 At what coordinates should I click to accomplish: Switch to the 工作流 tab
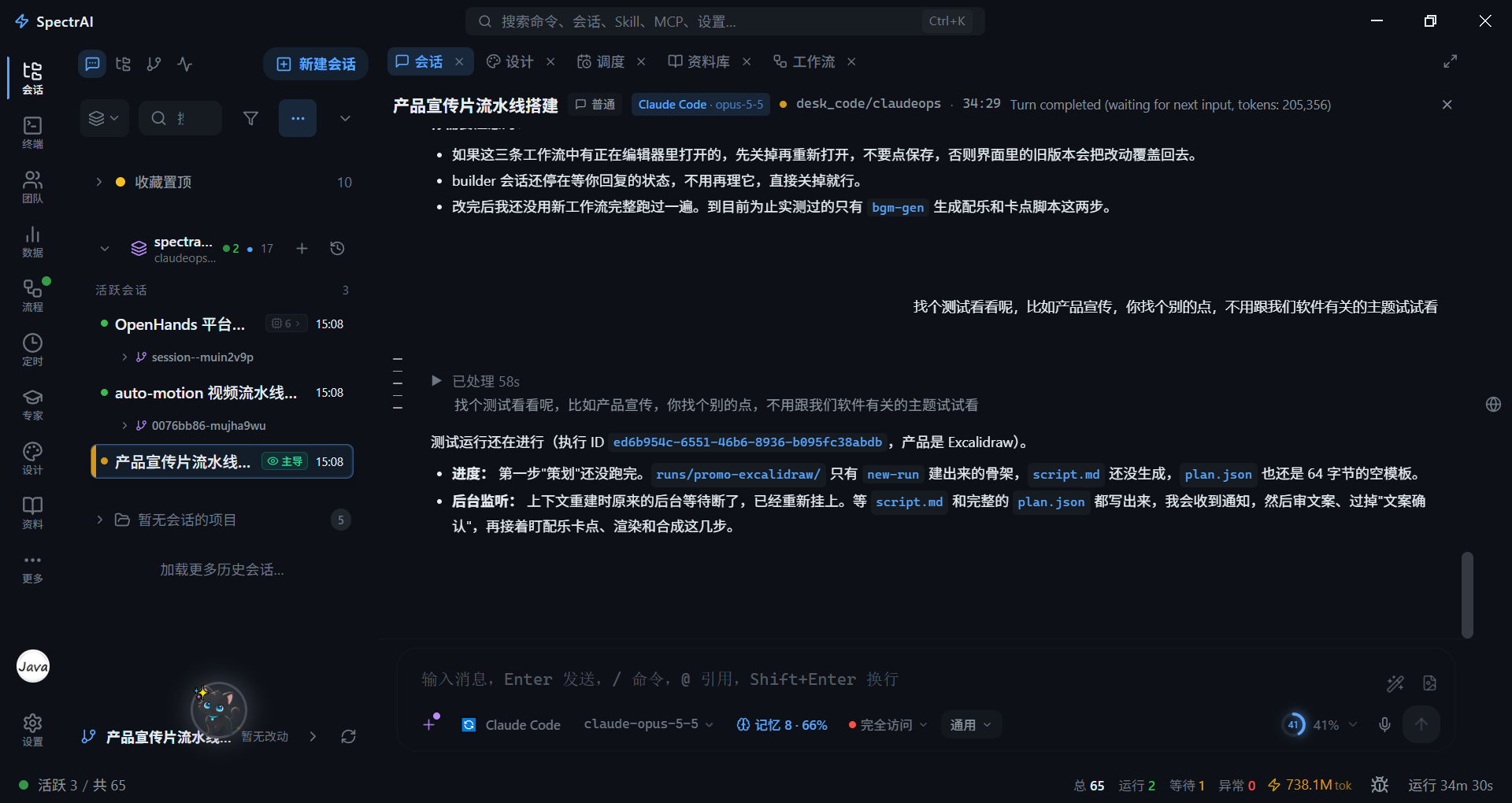point(805,61)
